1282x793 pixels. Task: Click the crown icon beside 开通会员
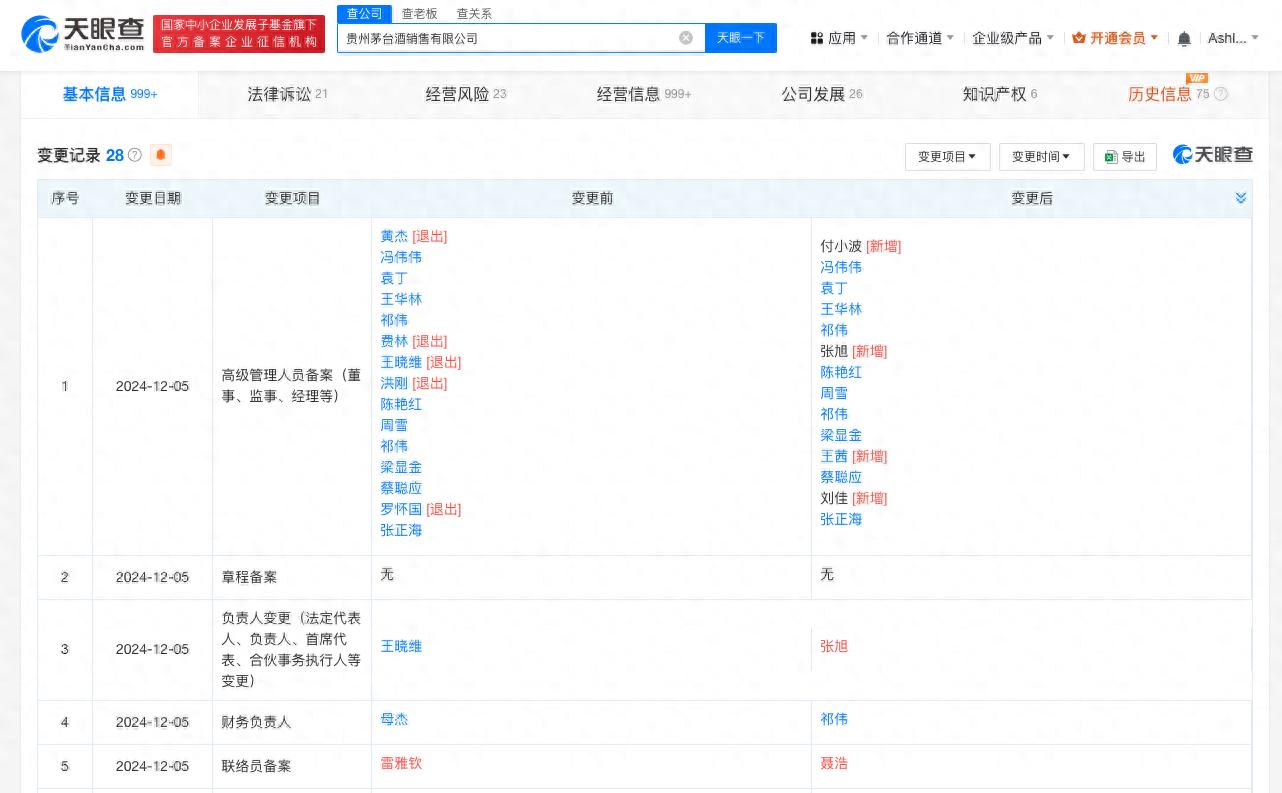[1079, 38]
